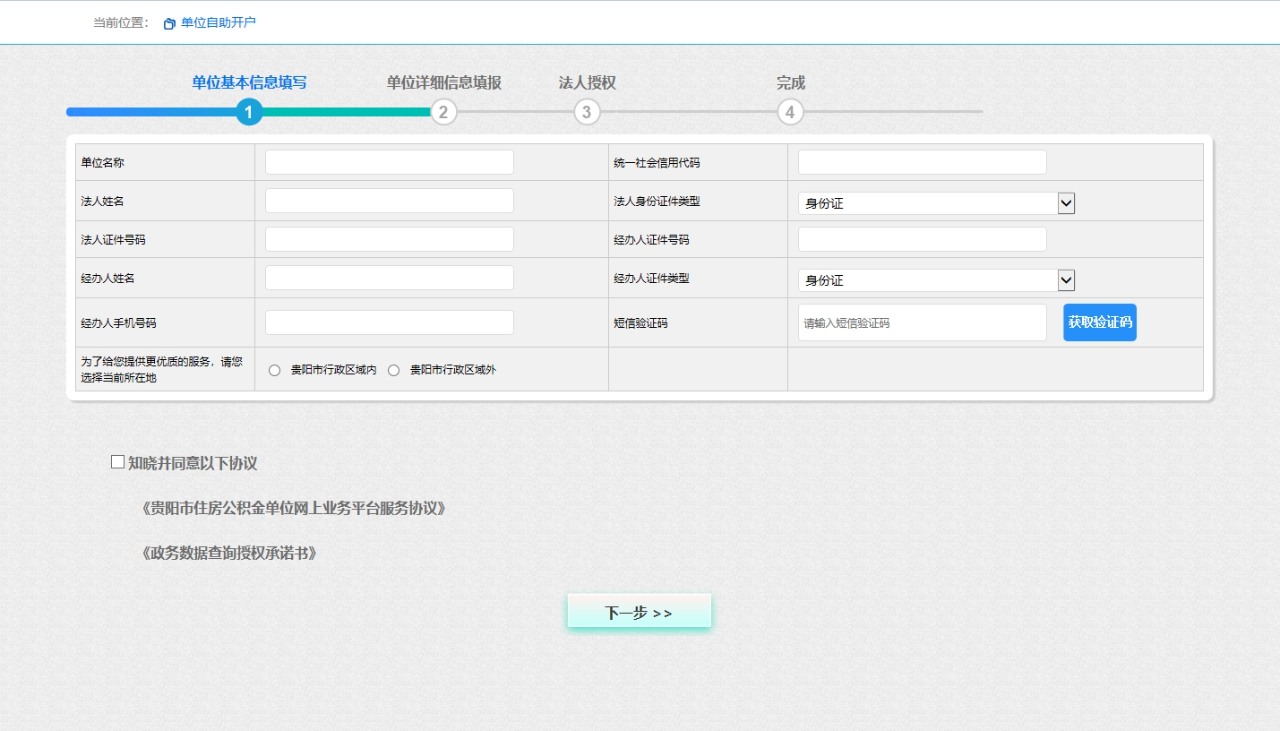Select step 1 circle 单位基本信息填写

pyautogui.click(x=249, y=112)
